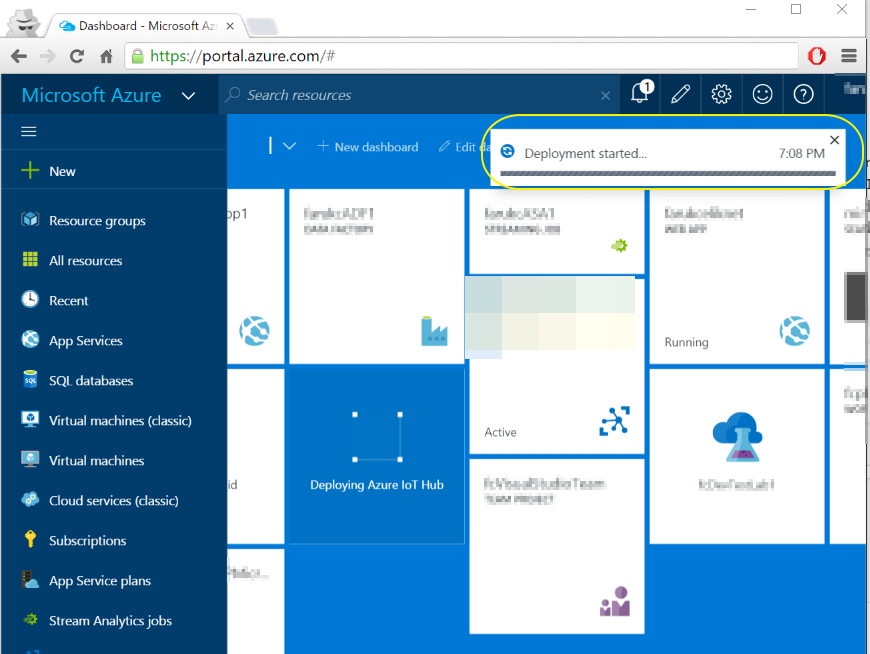Click the Deployment started... text

585,153
